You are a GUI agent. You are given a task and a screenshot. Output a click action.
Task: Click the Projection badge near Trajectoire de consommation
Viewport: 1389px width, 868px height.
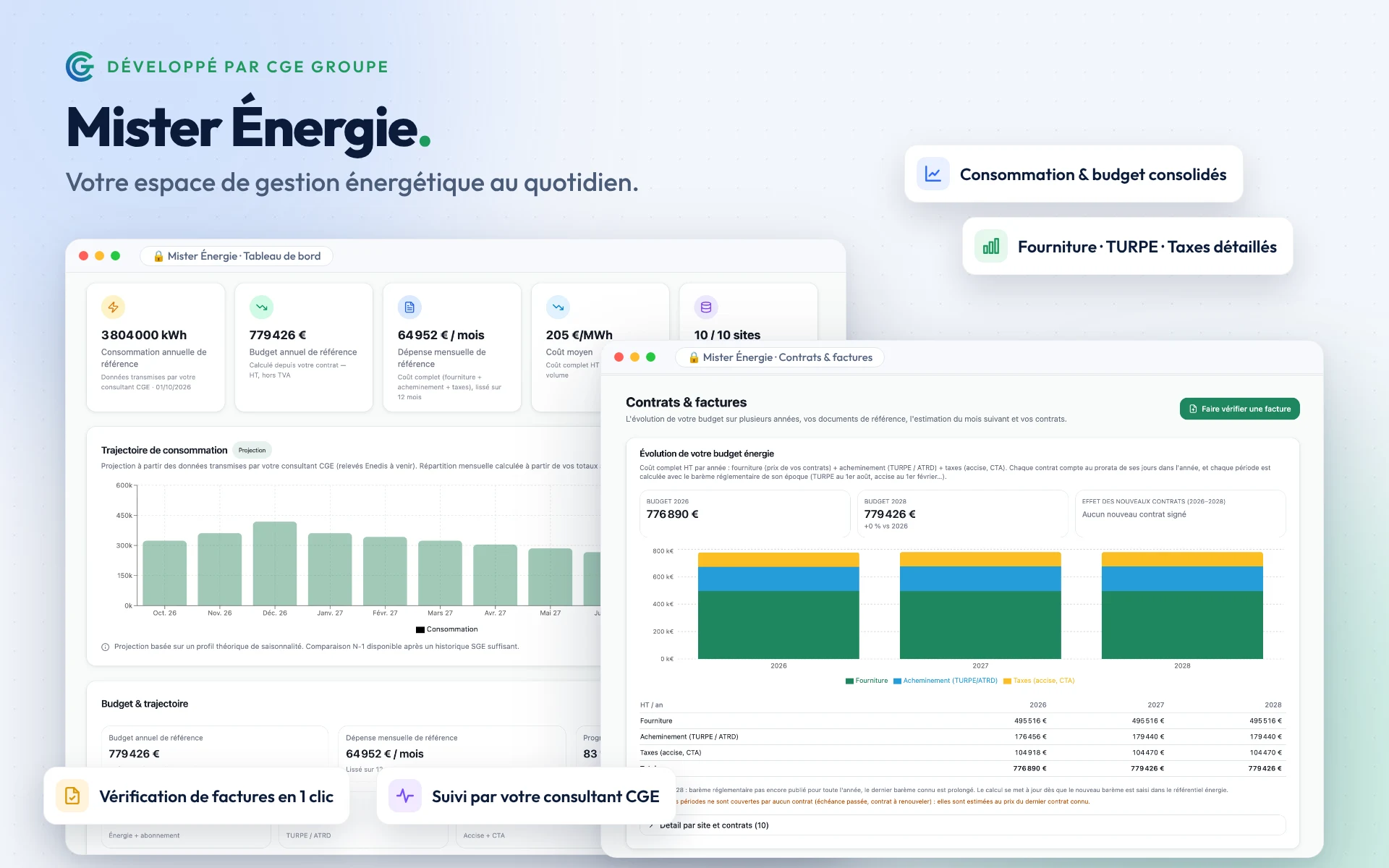click(252, 450)
